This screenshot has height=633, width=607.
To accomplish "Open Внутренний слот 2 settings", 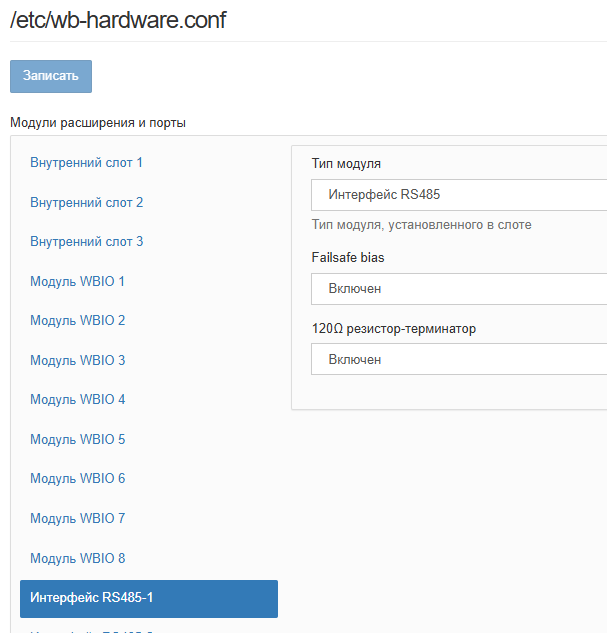I will click(87, 202).
